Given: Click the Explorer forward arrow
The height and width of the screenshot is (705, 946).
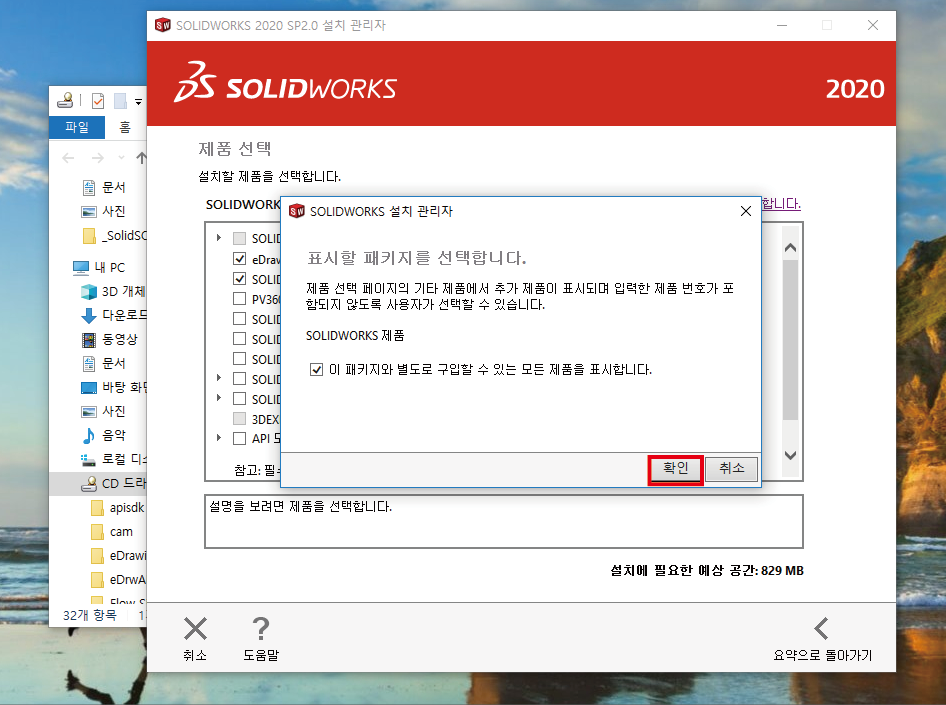Looking at the screenshot, I should [x=97, y=158].
